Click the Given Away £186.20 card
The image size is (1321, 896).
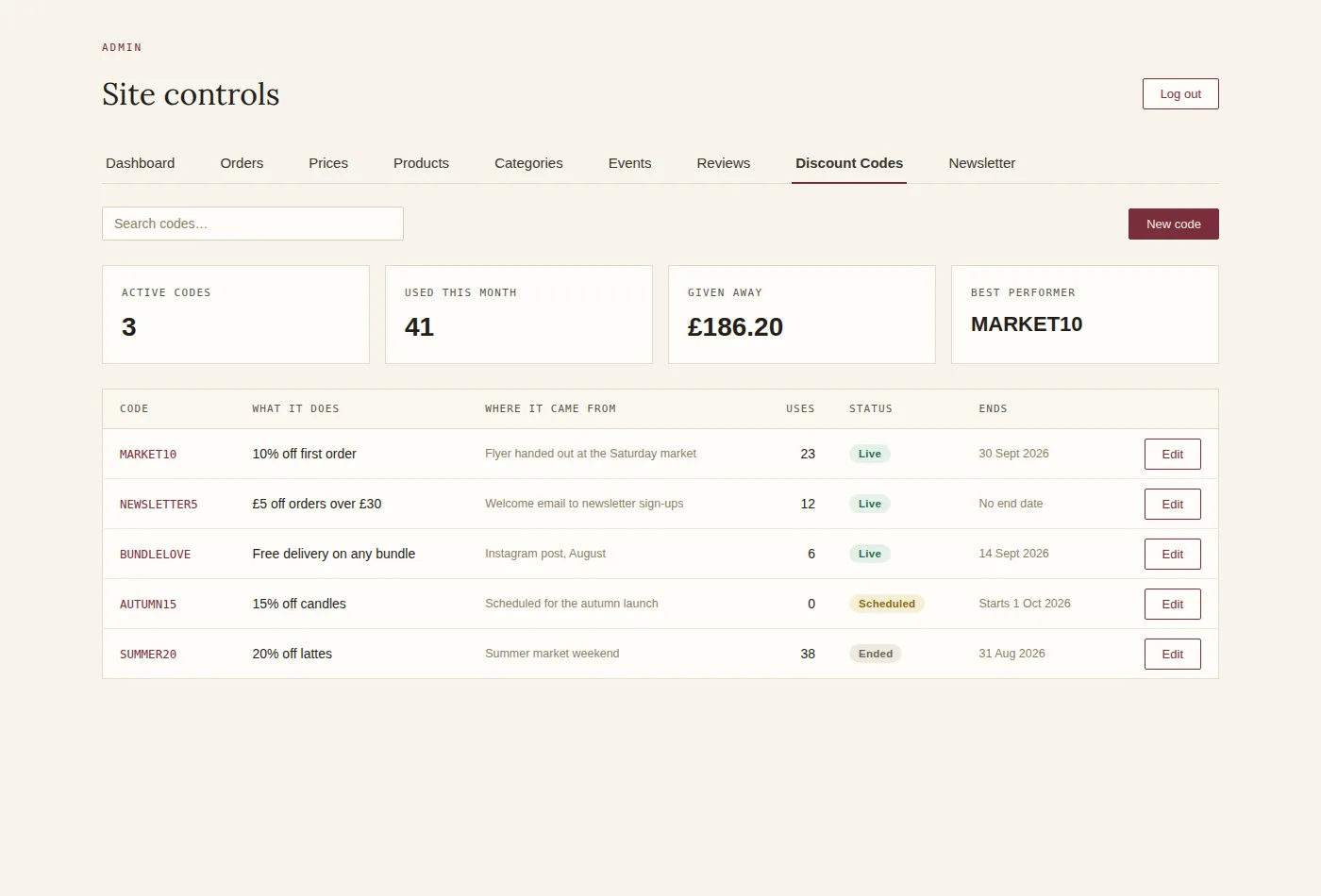(x=802, y=314)
